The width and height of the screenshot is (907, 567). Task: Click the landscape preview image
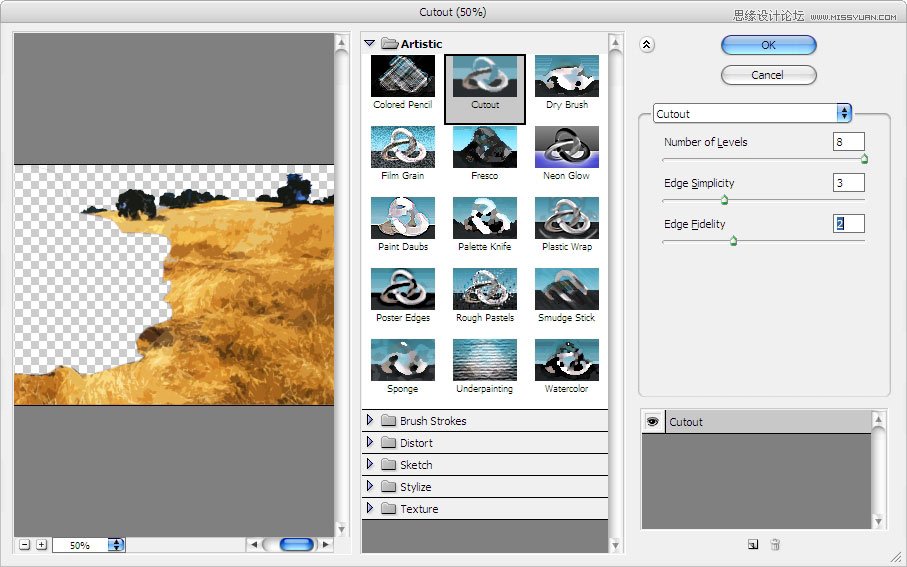click(x=174, y=285)
